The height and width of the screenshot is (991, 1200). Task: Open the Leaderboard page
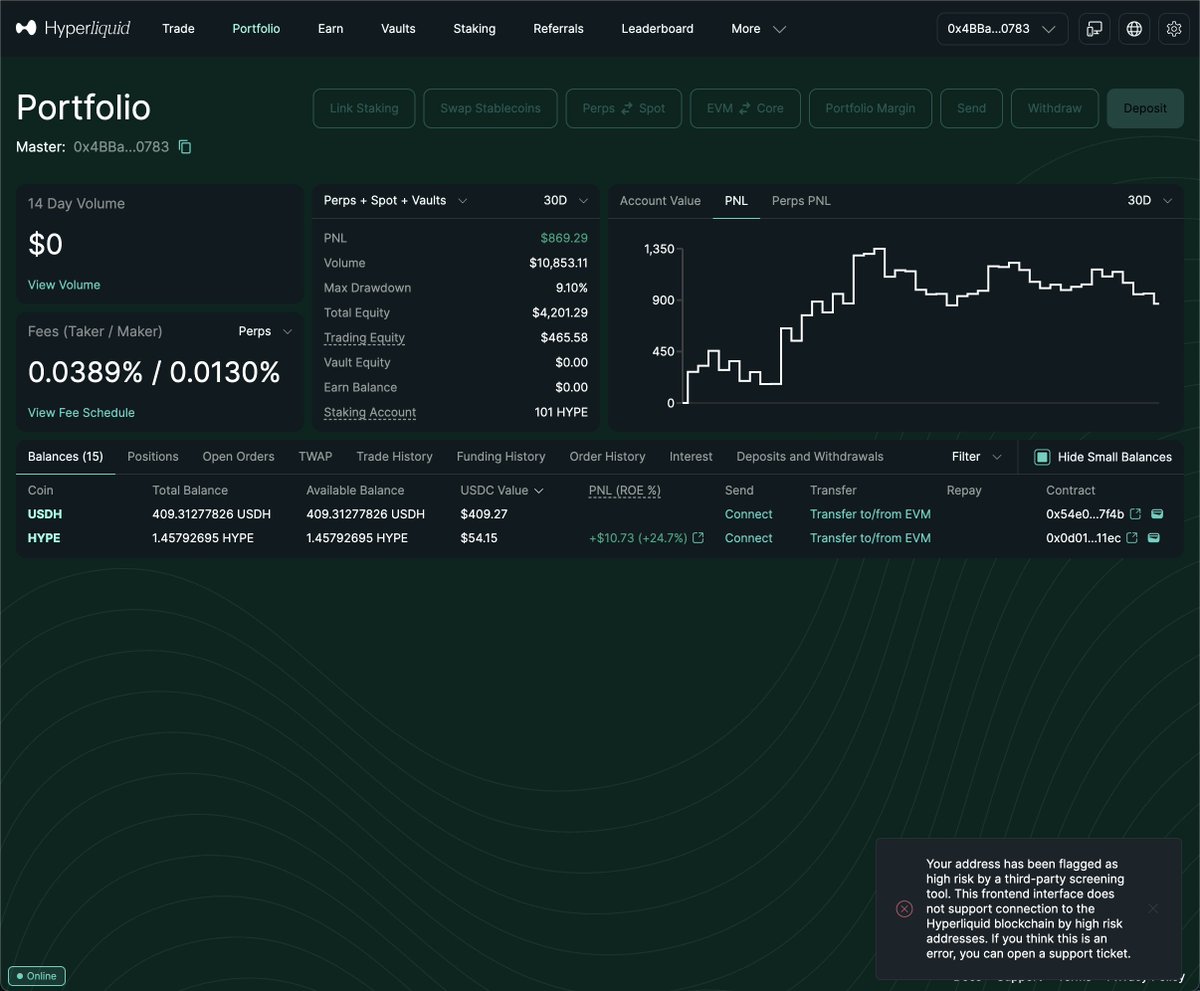click(x=657, y=29)
